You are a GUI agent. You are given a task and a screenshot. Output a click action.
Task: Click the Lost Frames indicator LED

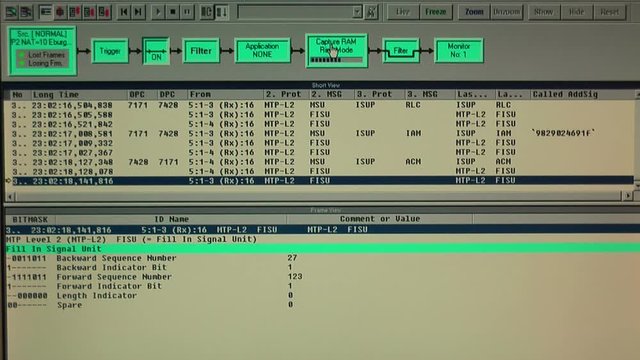click(21, 55)
